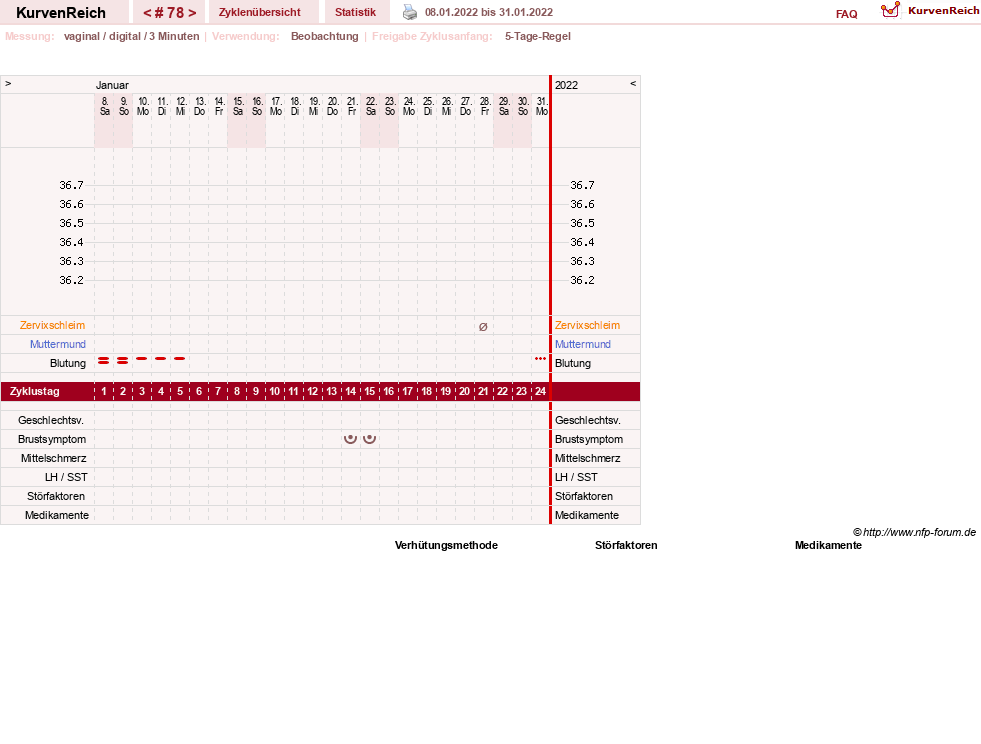Click the date range 08.01.2022 bis 31.01.2022
Screen dimensions: 981x744
tap(489, 12)
